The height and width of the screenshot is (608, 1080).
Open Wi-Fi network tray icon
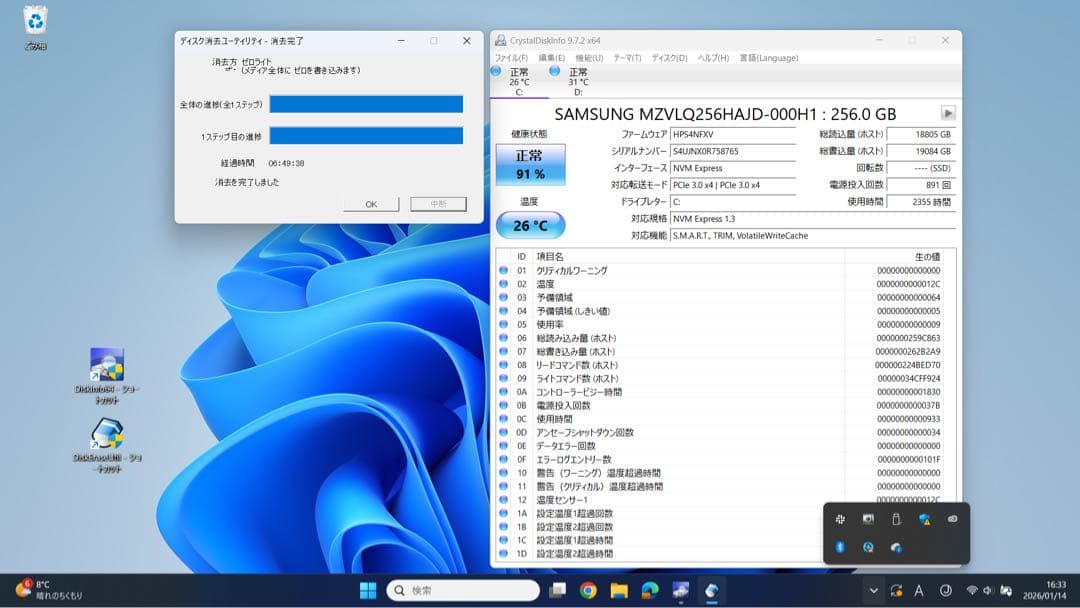[972, 591]
